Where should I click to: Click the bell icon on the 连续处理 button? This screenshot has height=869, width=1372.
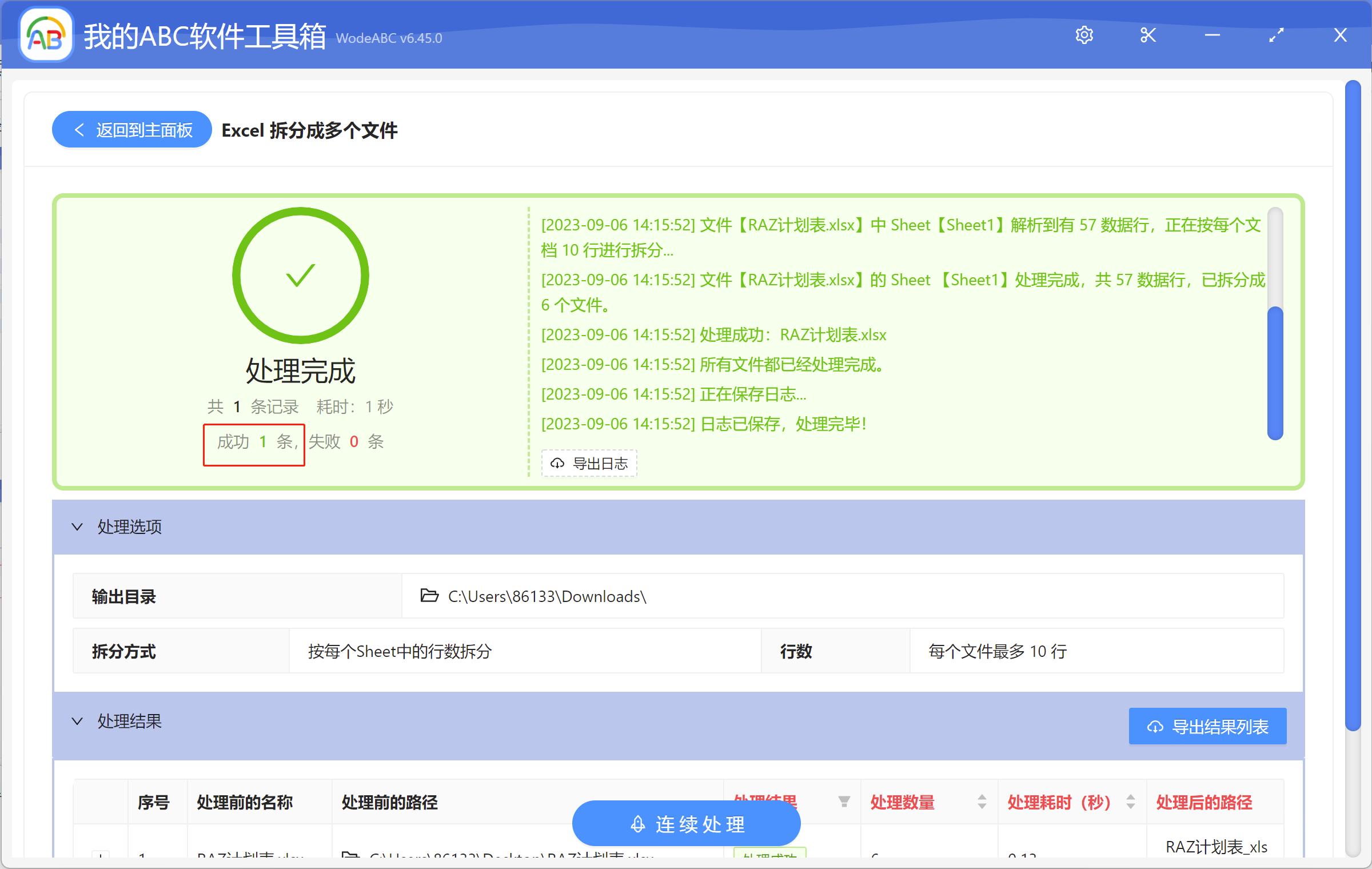[636, 824]
